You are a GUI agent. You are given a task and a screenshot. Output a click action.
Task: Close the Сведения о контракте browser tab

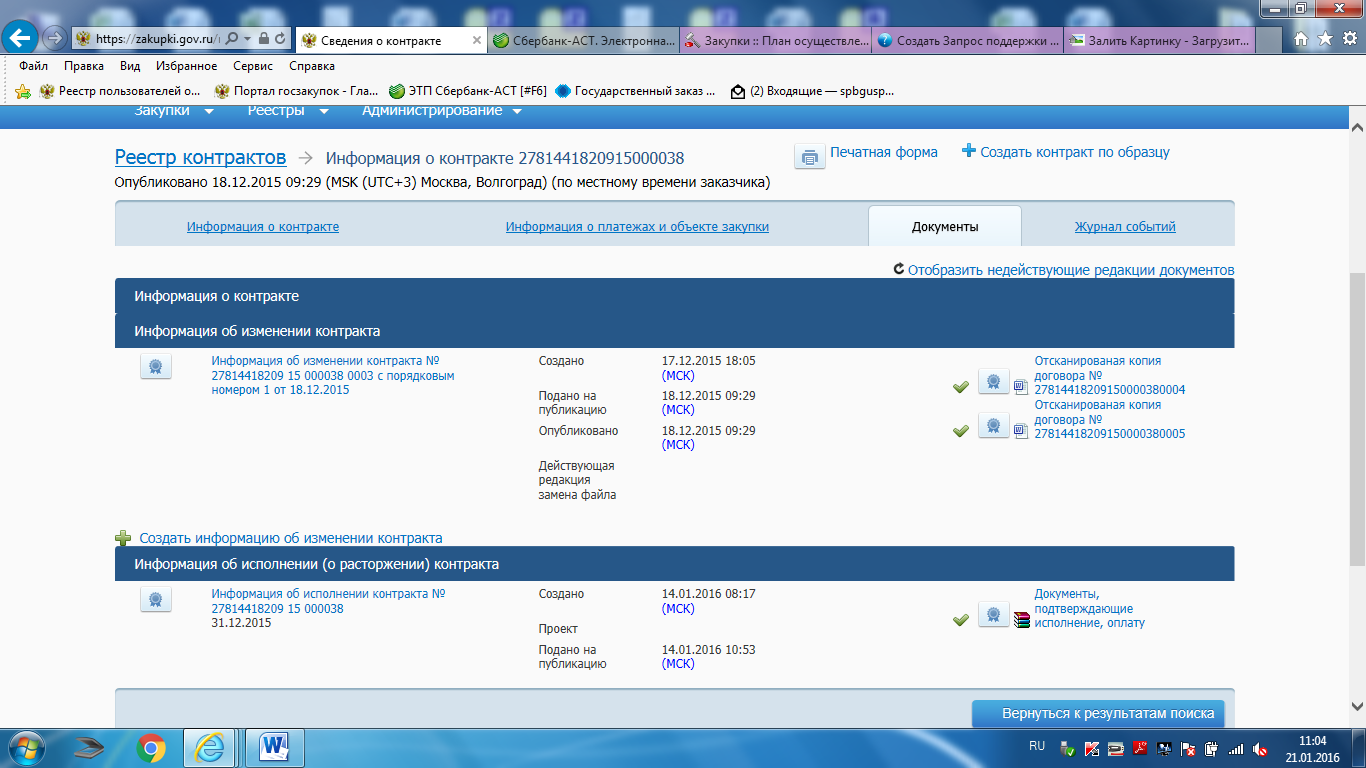click(476, 40)
